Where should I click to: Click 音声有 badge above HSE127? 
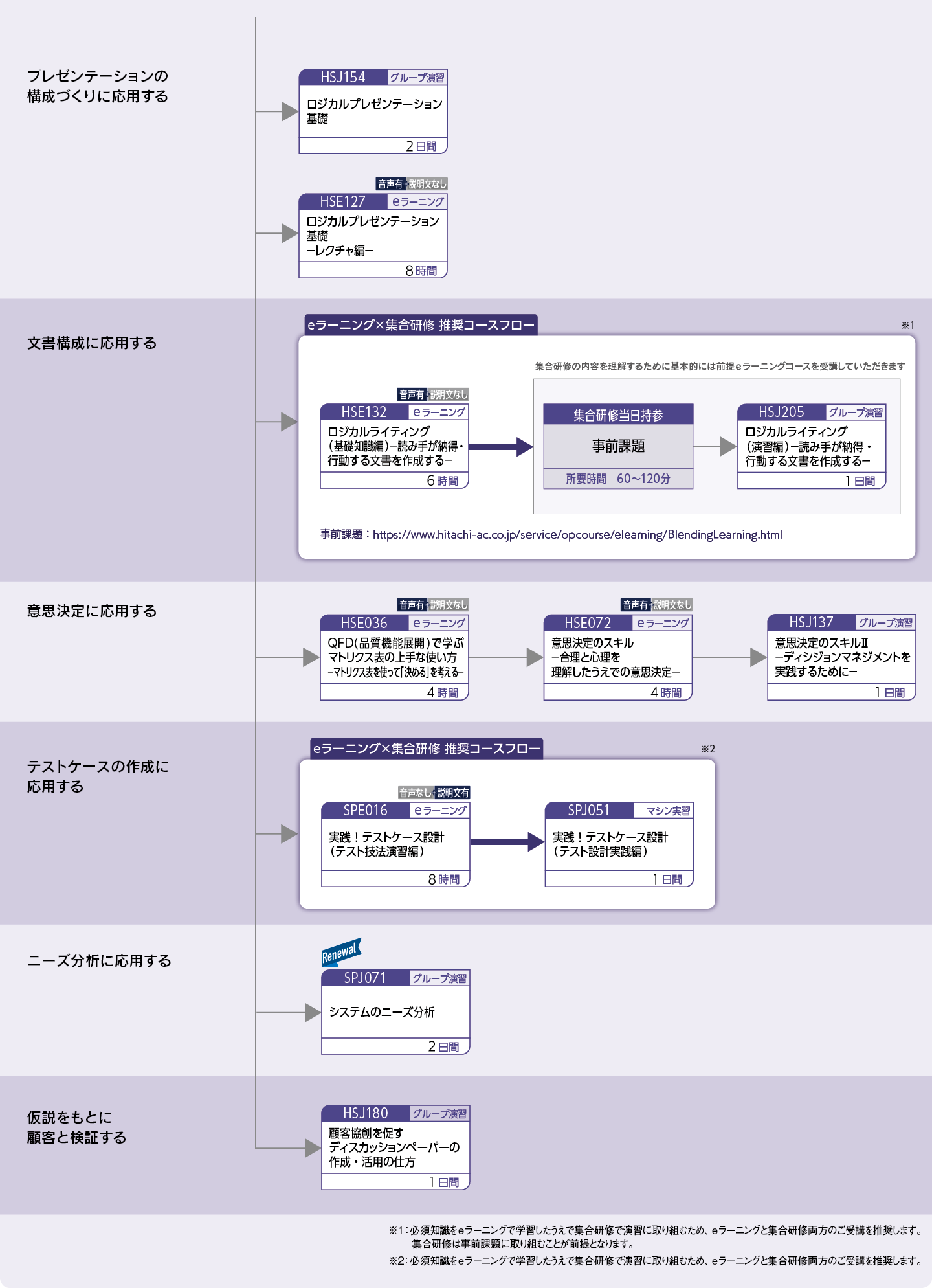(391, 185)
